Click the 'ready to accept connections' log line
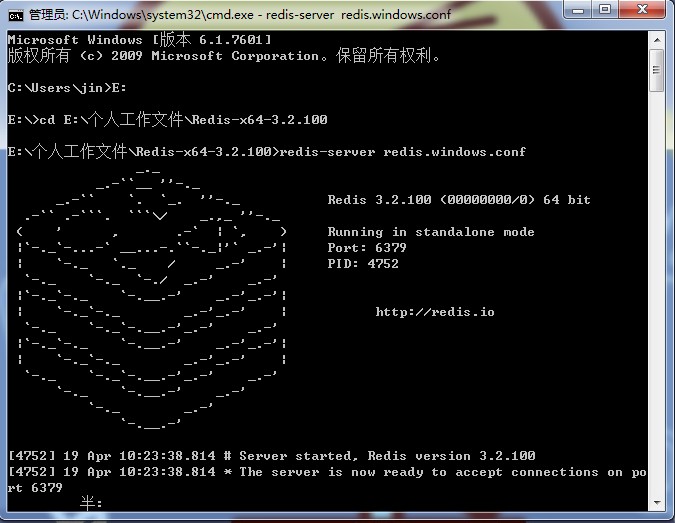Viewport: 675px width, 523px height. 327,472
